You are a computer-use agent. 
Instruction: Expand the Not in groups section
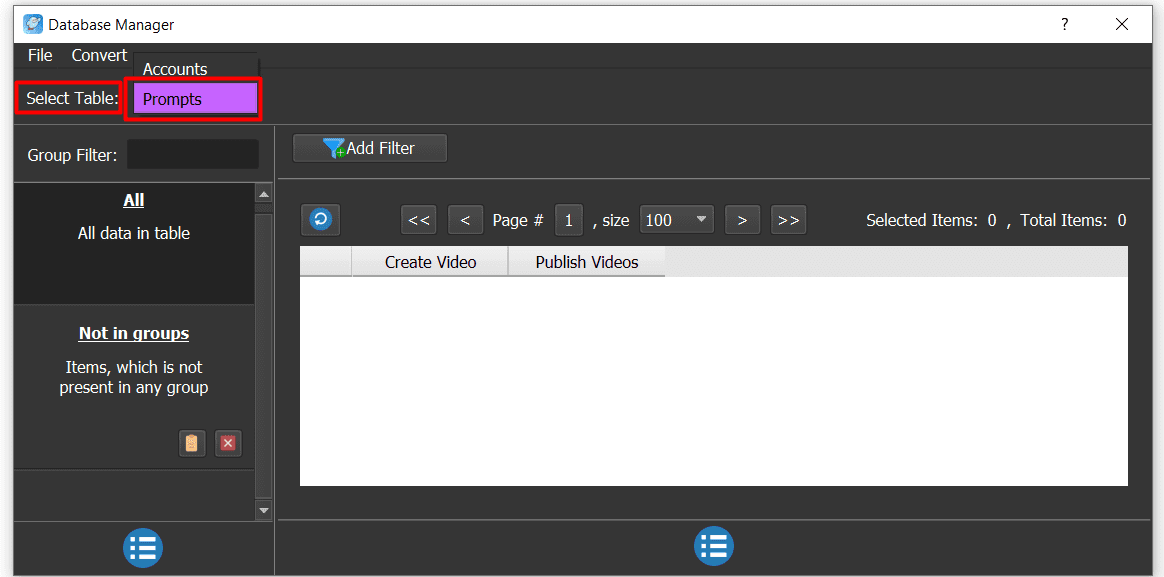(133, 333)
